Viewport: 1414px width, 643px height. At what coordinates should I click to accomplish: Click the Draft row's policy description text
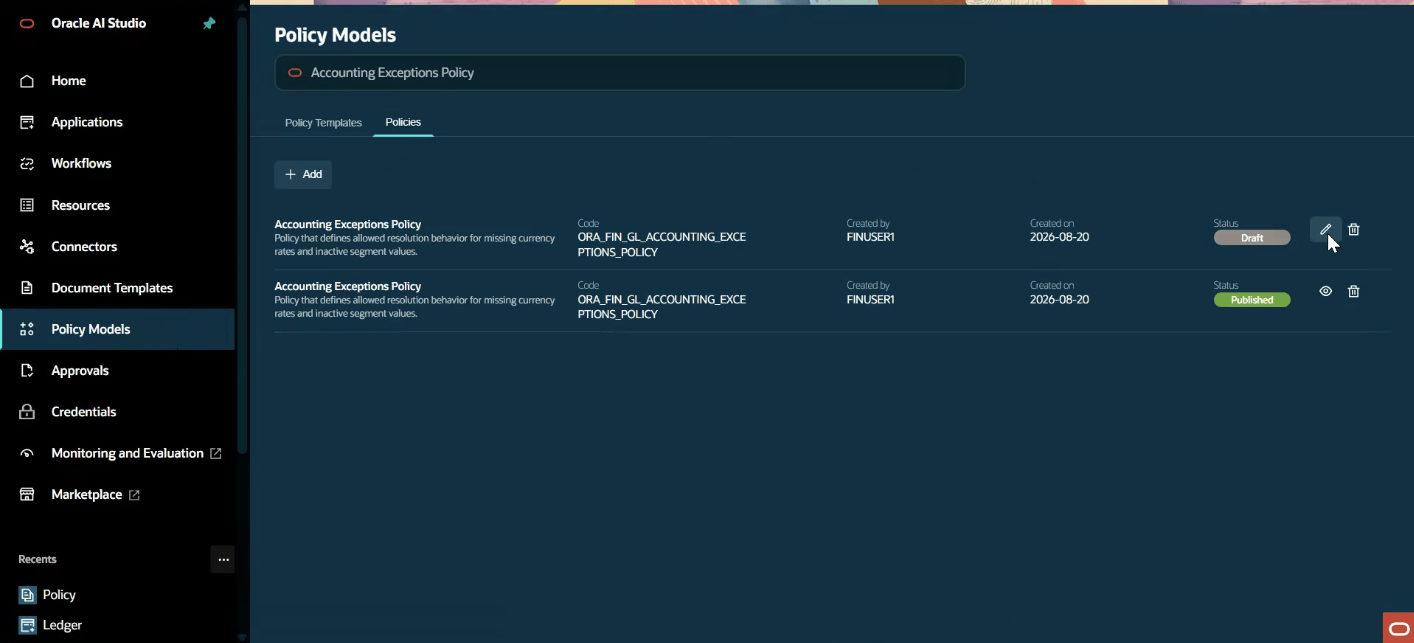point(415,245)
